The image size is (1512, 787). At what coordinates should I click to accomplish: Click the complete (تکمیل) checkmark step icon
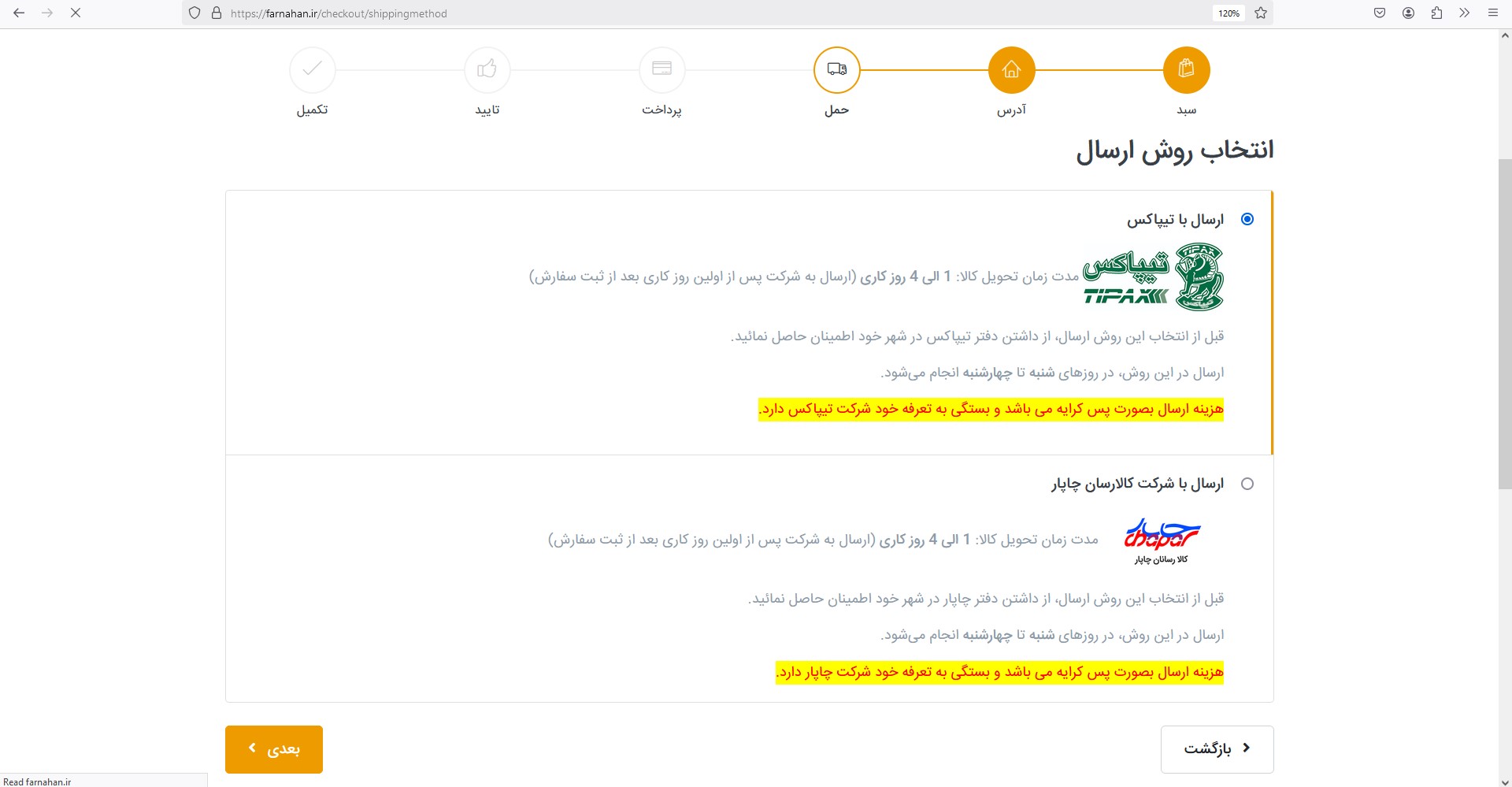click(x=313, y=70)
